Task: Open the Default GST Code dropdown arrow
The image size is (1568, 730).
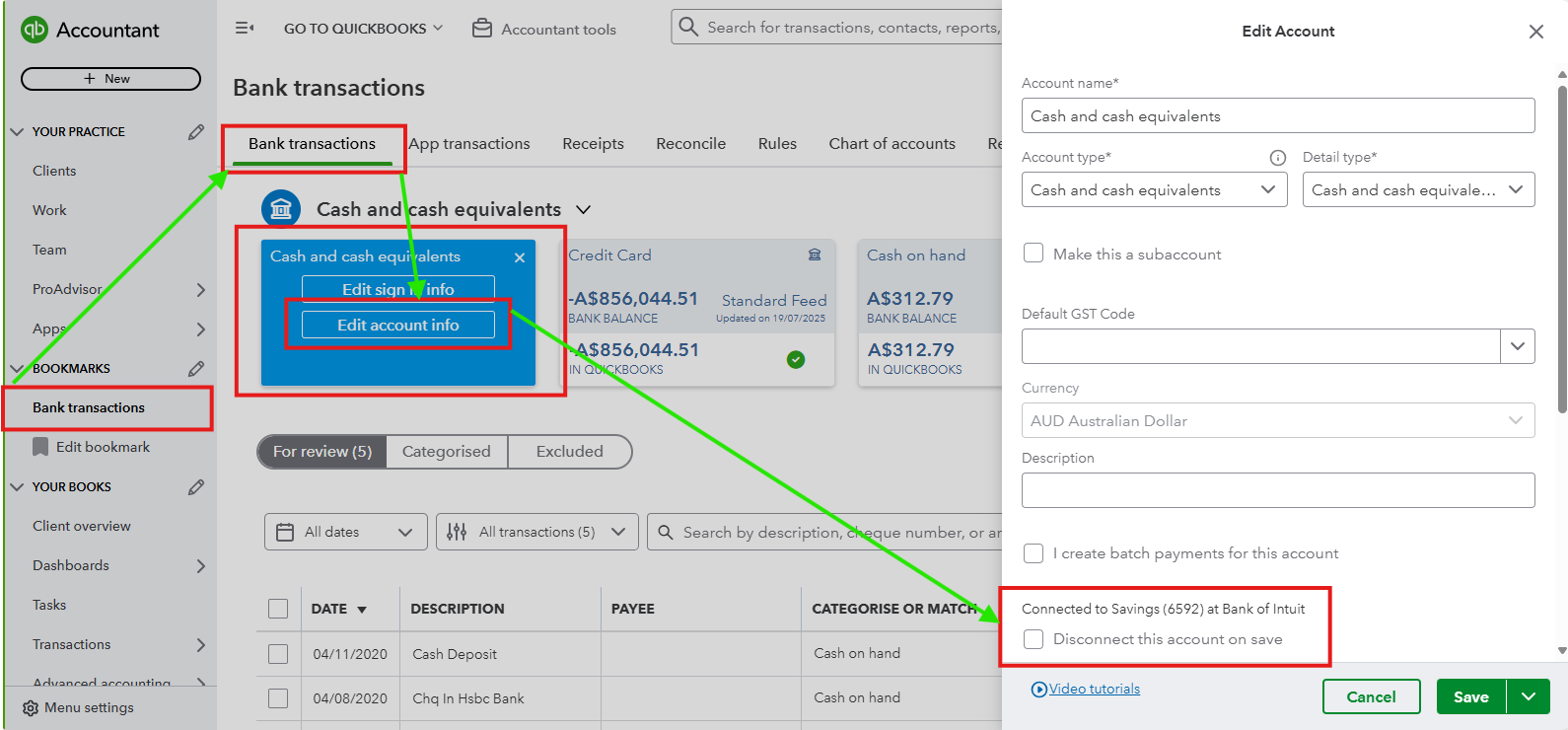Action: (x=1517, y=346)
